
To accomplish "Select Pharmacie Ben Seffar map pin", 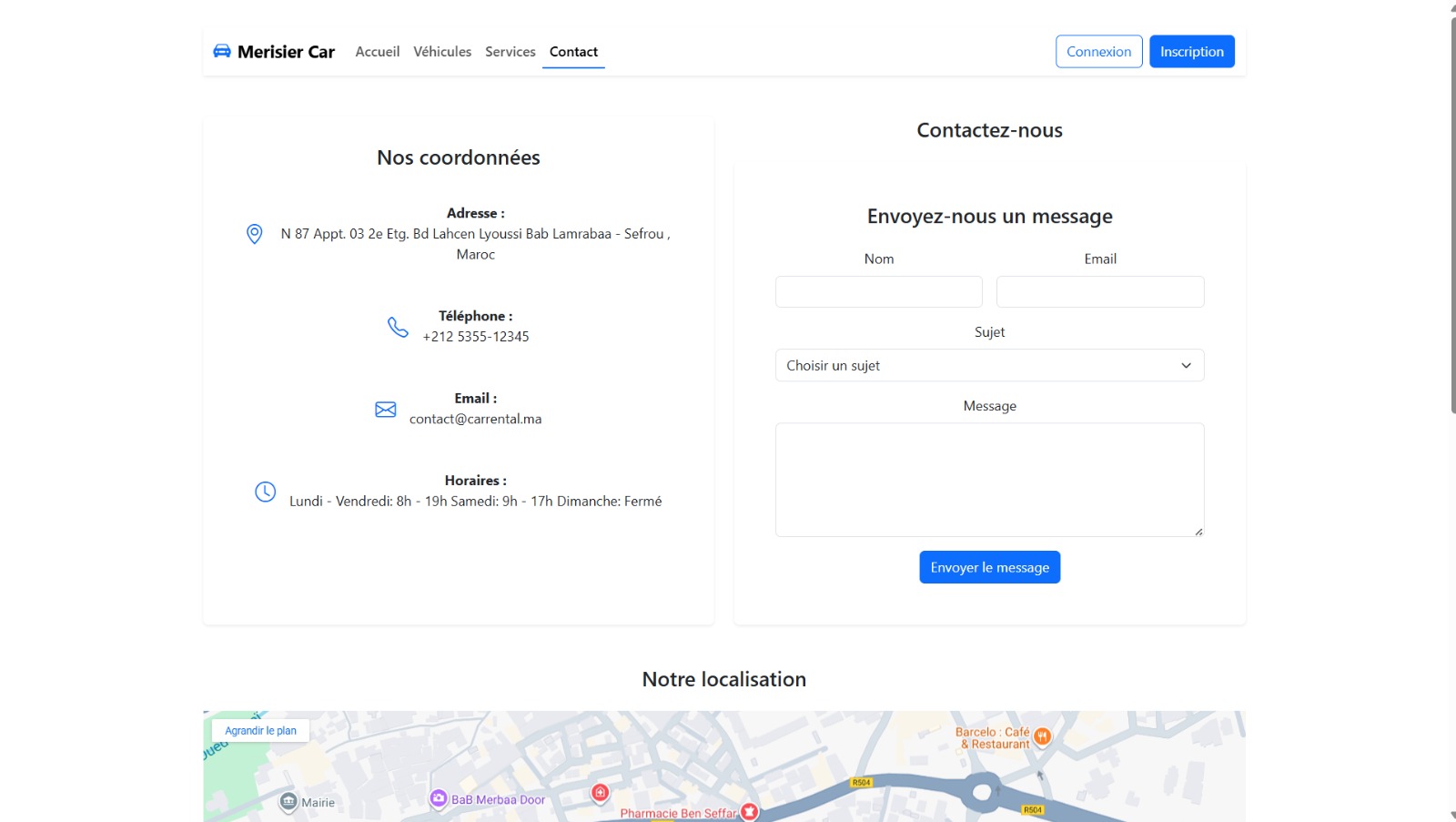I will click(x=749, y=812).
